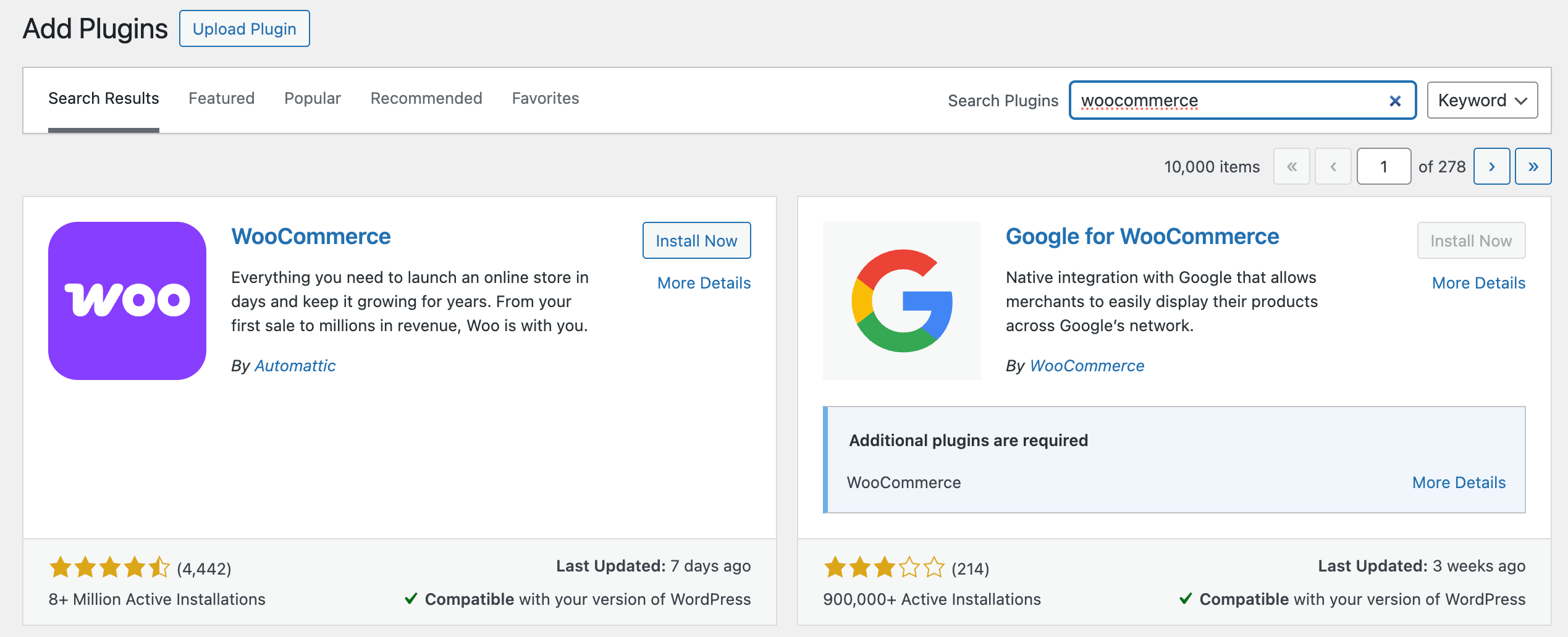The height and width of the screenshot is (637, 1568).
Task: Click Install Now for Google for WooCommerce
Action: (x=1471, y=240)
